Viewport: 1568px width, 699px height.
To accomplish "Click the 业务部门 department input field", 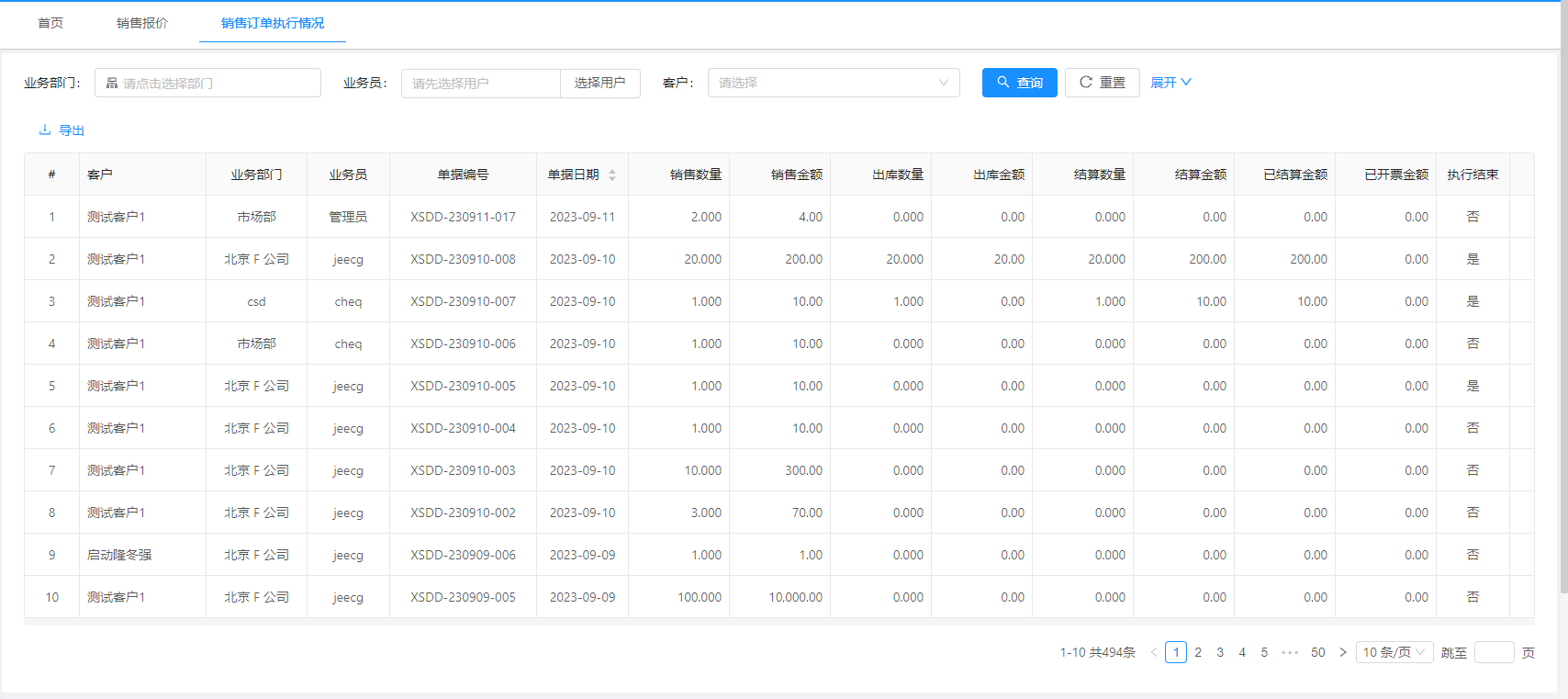I will pos(208,83).
